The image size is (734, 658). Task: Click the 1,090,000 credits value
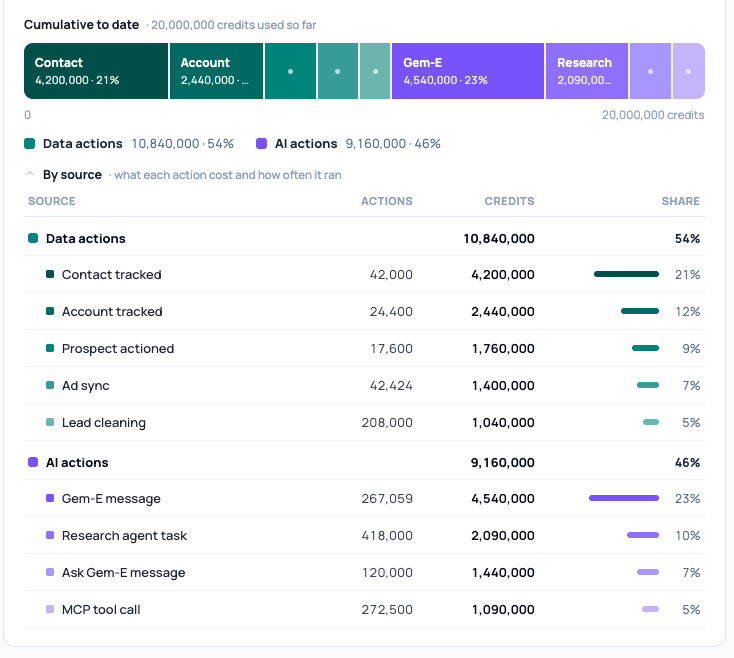pyautogui.click(x=503, y=609)
